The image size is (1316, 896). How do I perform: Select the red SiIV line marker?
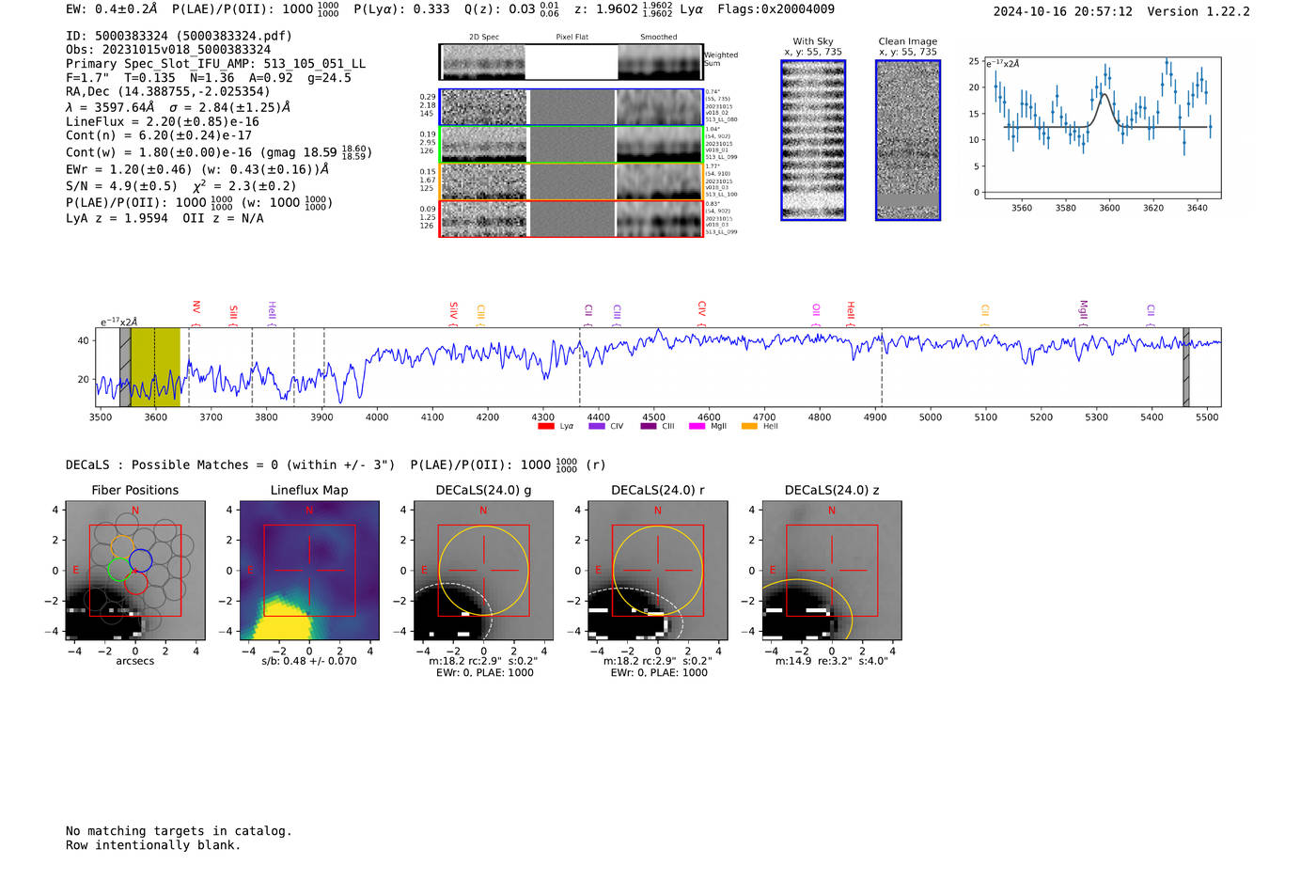453,310
